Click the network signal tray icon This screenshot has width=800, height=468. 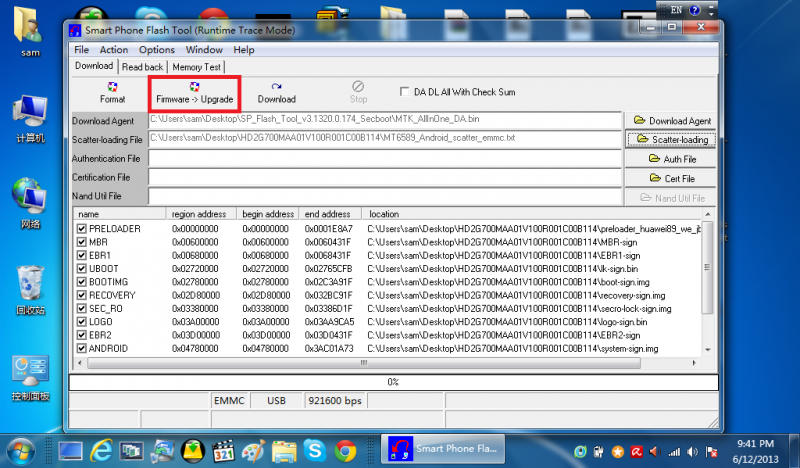tap(674, 452)
